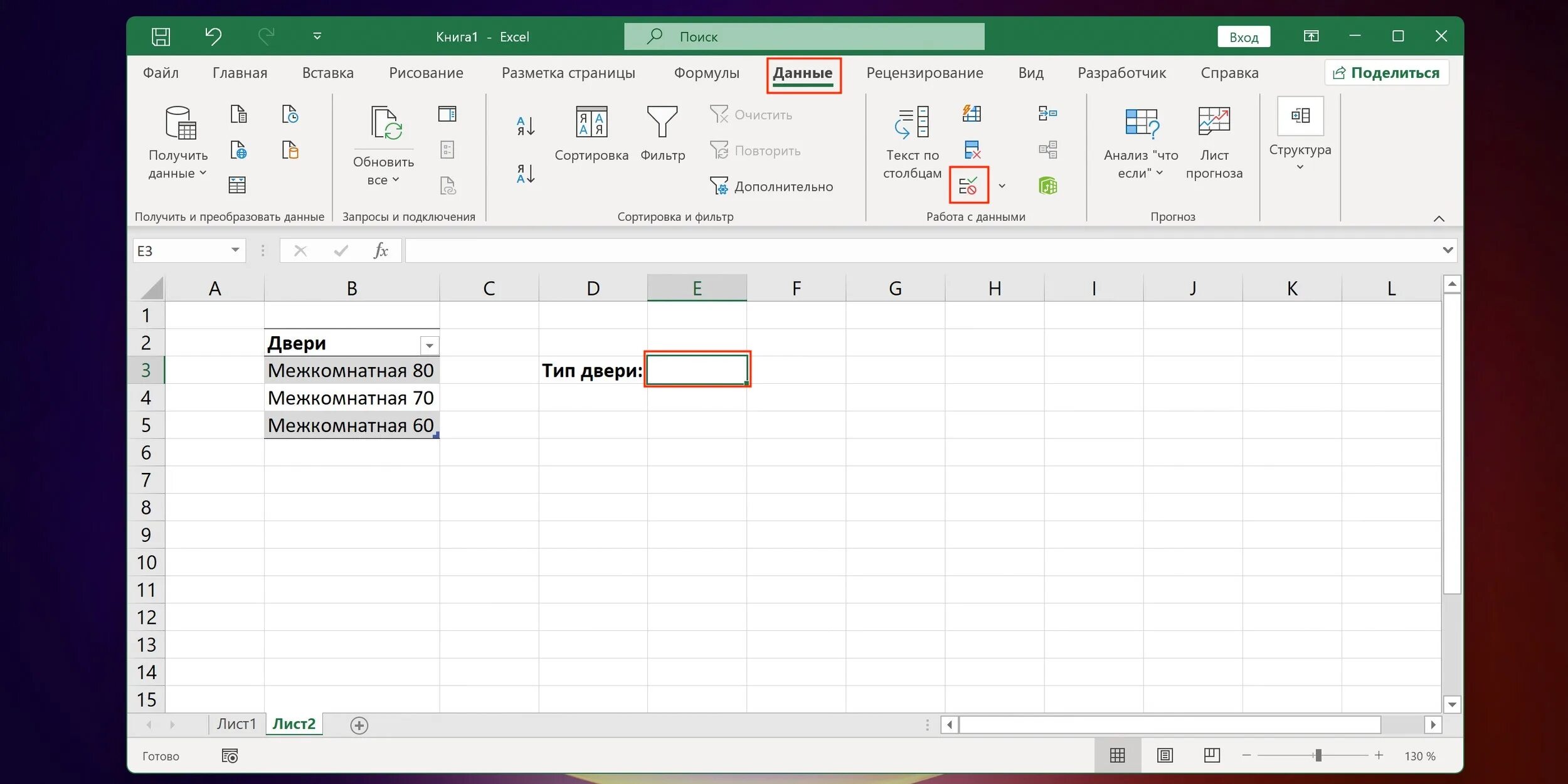Click the Лист прогноза forecast icon
The image size is (1568, 784).
tap(1214, 122)
